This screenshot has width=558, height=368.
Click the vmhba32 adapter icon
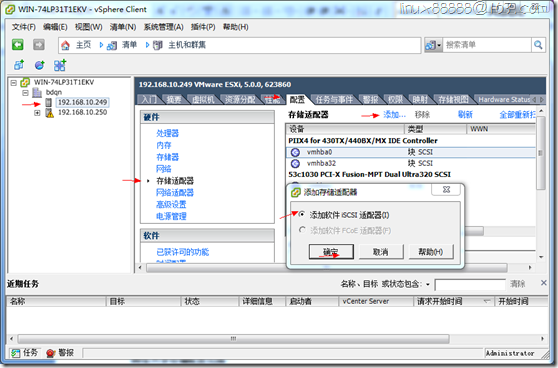coord(295,164)
